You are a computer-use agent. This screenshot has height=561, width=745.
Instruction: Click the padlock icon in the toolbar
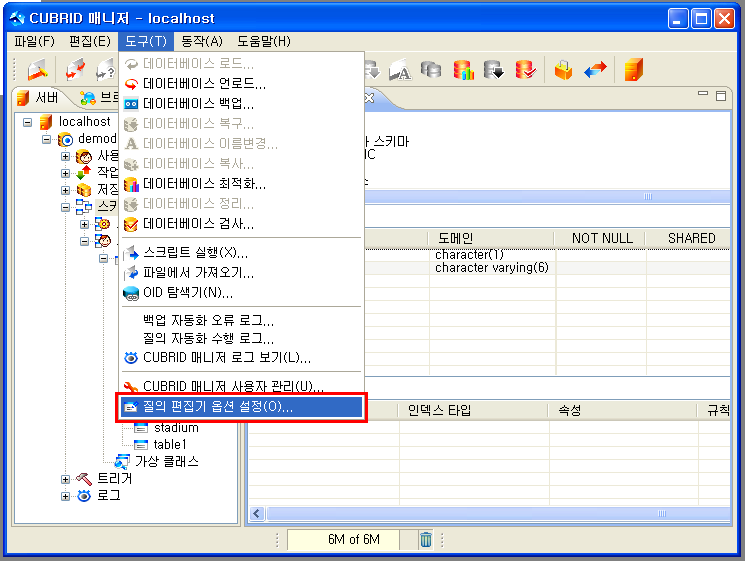[x=564, y=70]
